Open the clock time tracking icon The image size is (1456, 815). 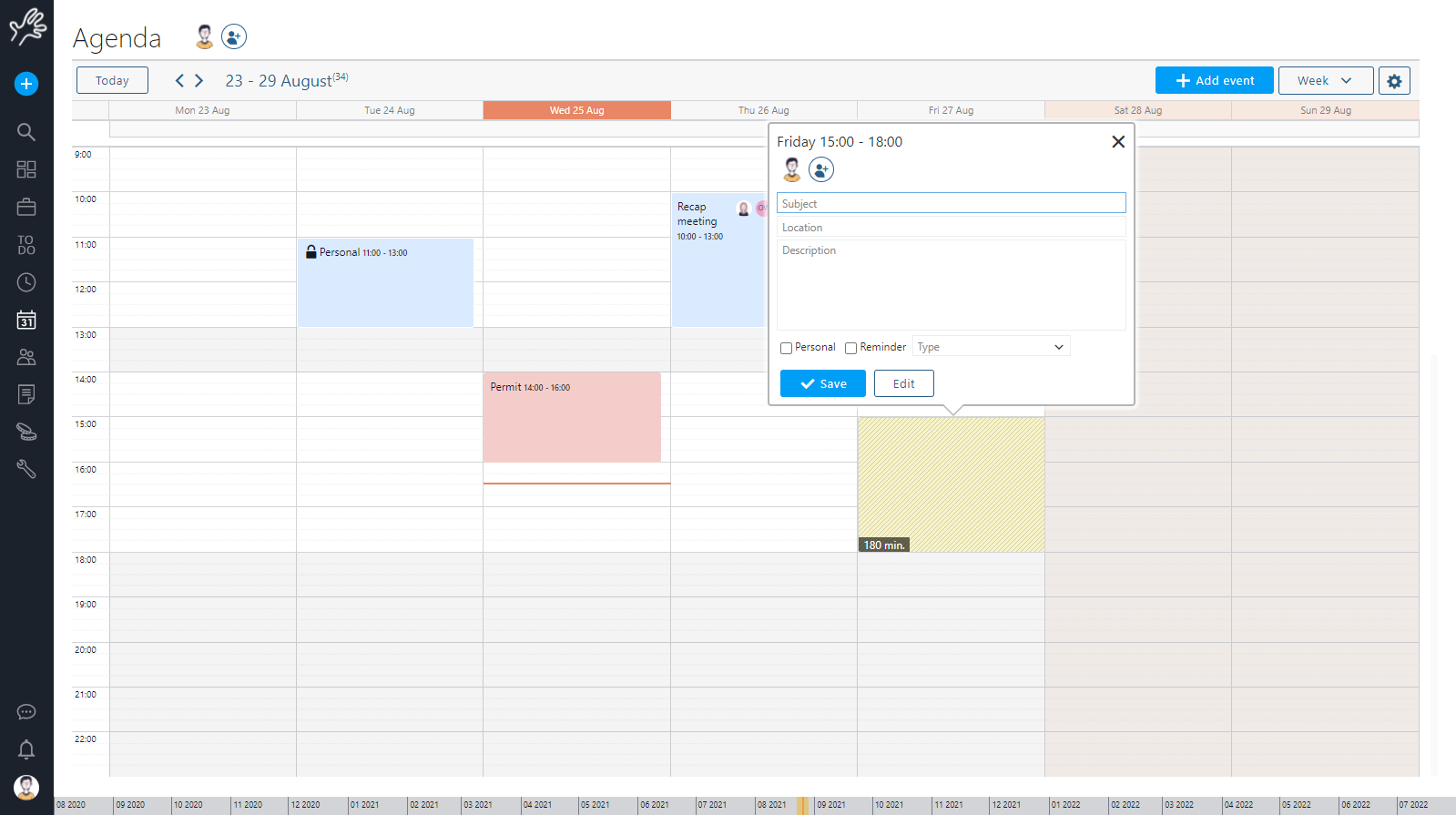pos(26,282)
